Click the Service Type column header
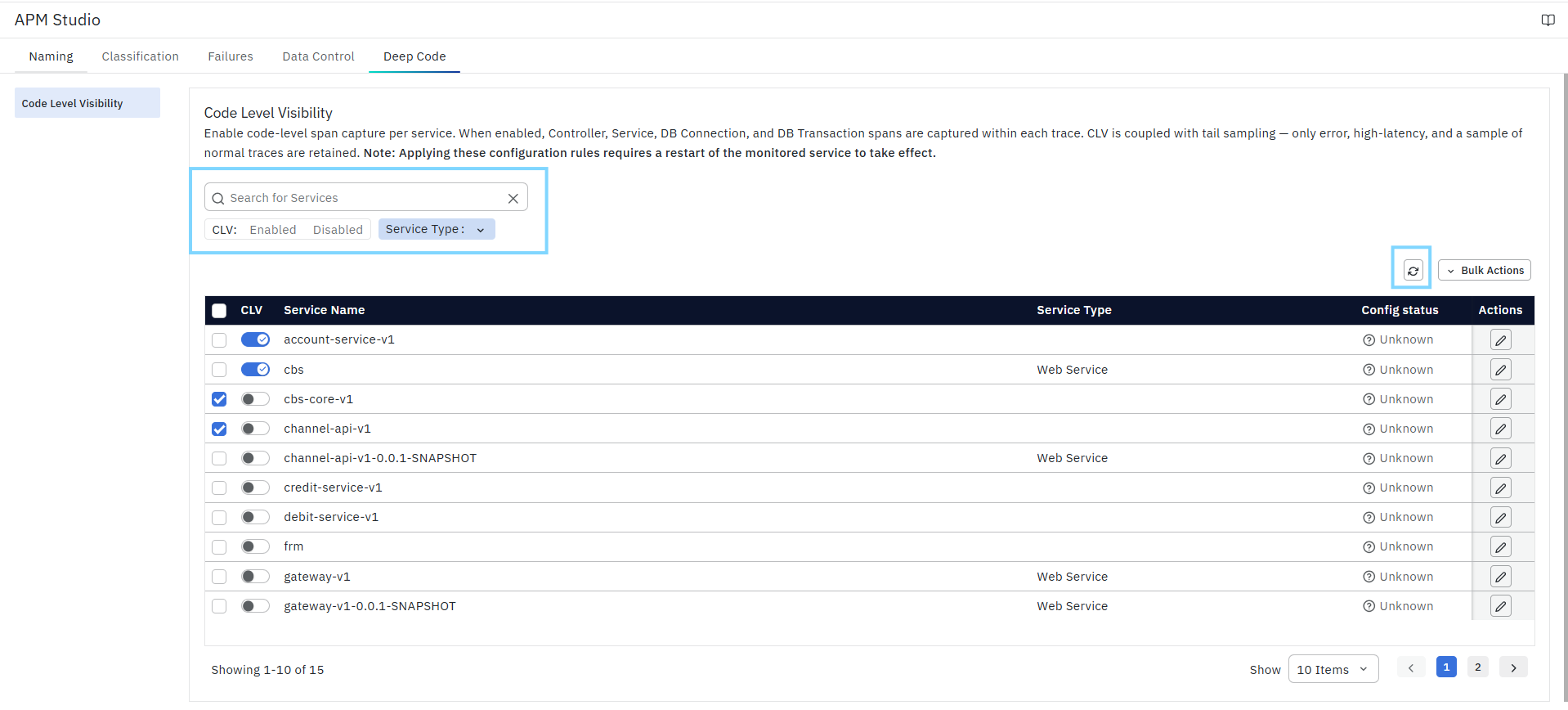The image size is (1568, 710). 1073,310
